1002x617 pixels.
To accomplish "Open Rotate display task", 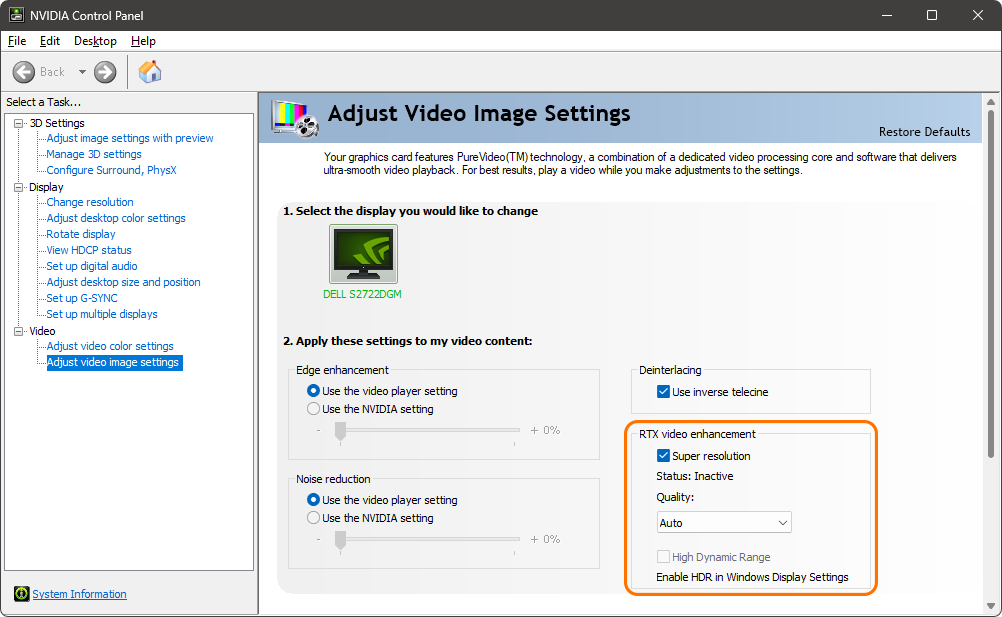I will click(81, 234).
